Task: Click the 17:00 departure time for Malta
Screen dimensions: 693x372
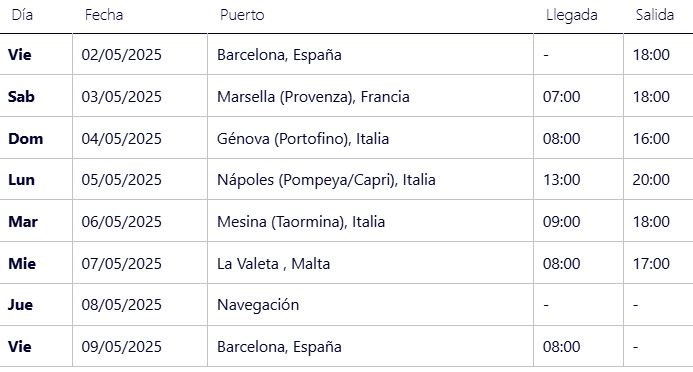Action: [x=651, y=264]
